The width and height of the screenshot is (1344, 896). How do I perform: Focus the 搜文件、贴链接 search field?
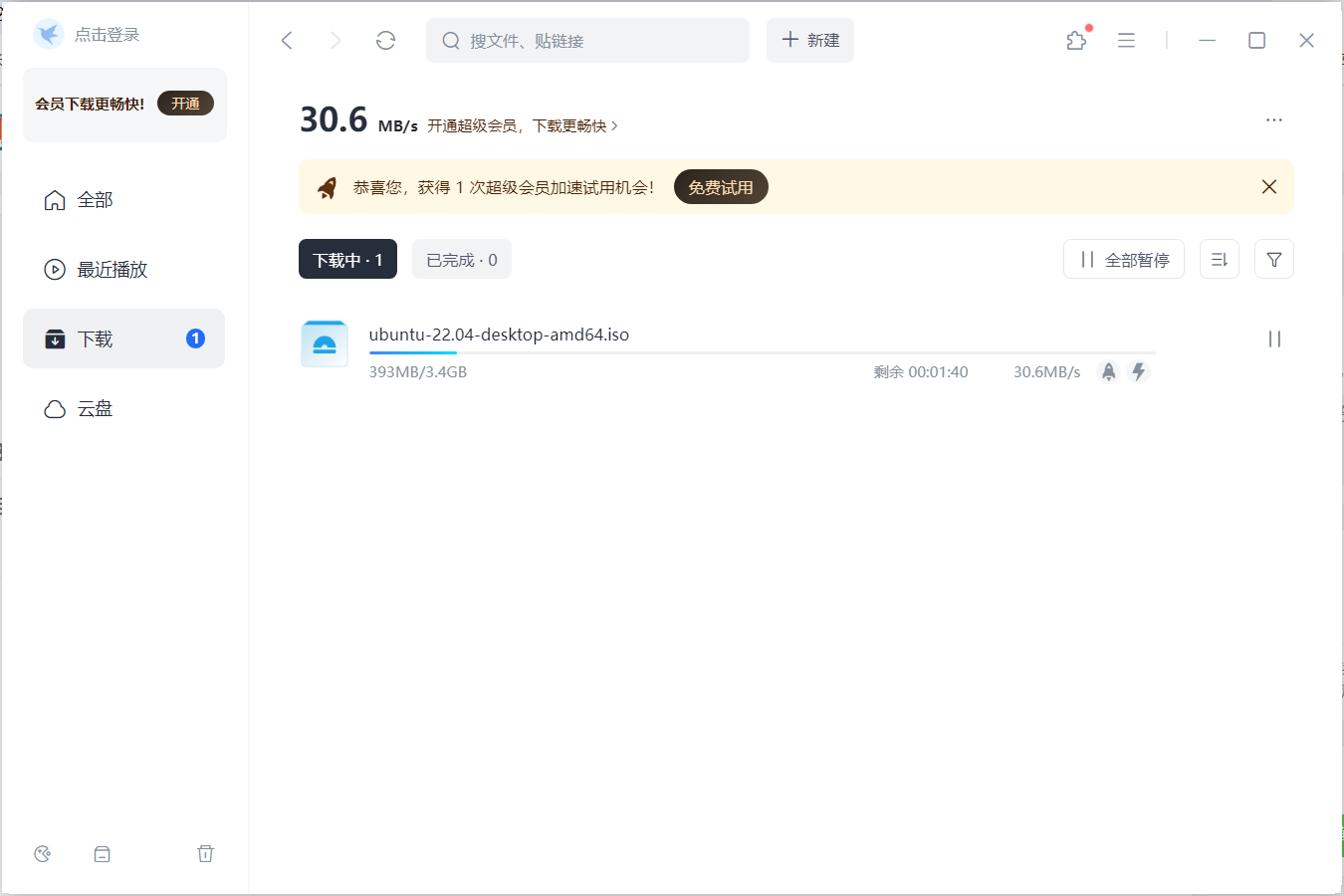587,41
